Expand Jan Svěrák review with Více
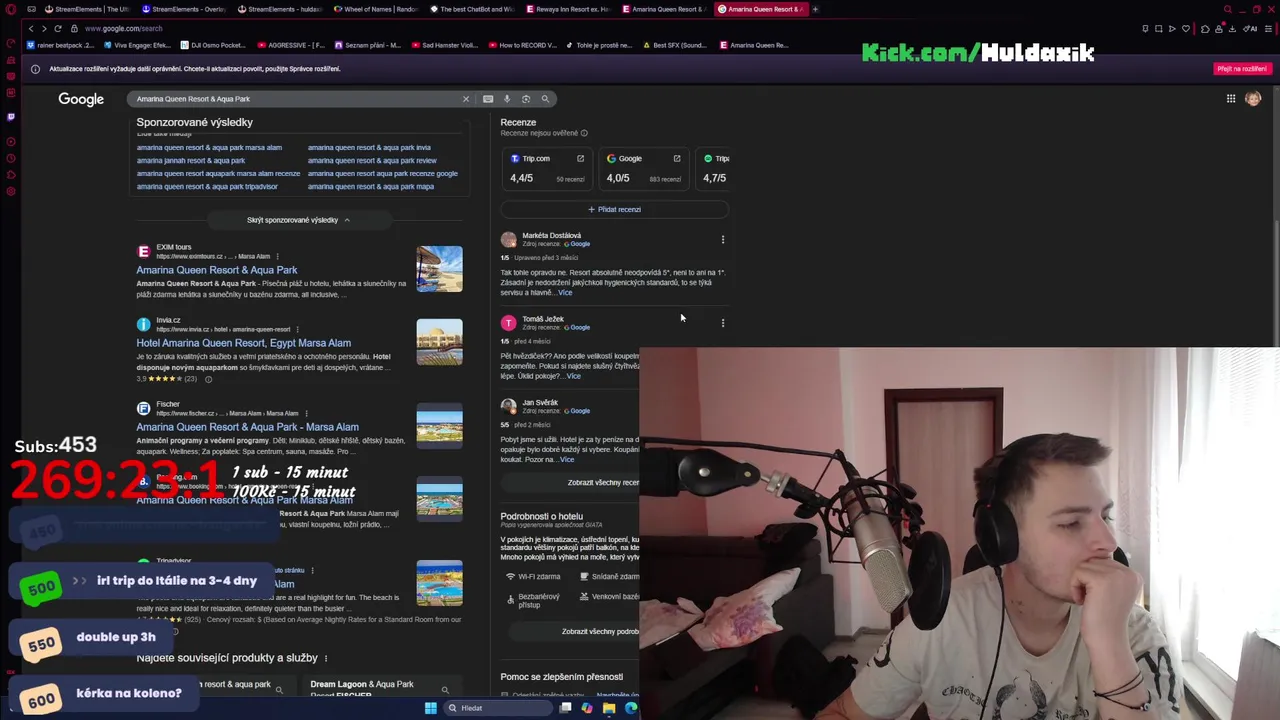1280x720 pixels. point(567,459)
